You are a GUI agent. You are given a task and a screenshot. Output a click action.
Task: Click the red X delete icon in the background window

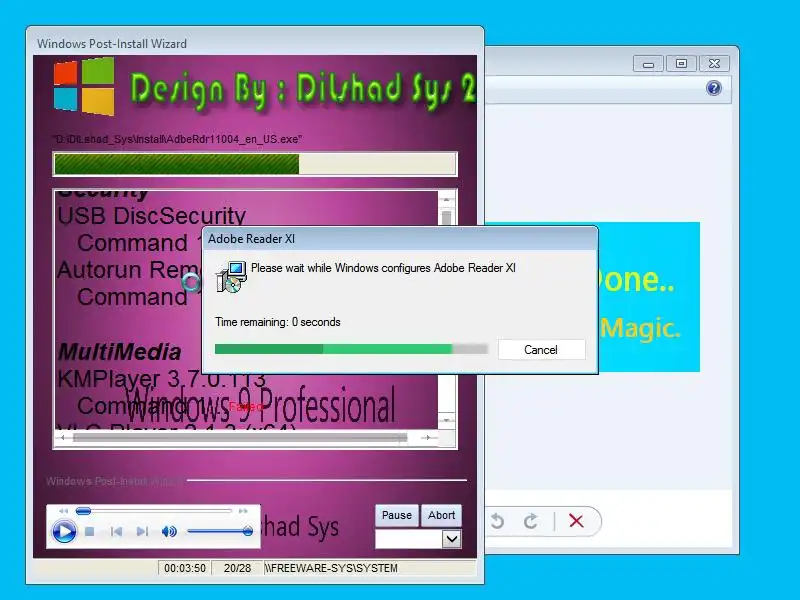click(x=577, y=521)
